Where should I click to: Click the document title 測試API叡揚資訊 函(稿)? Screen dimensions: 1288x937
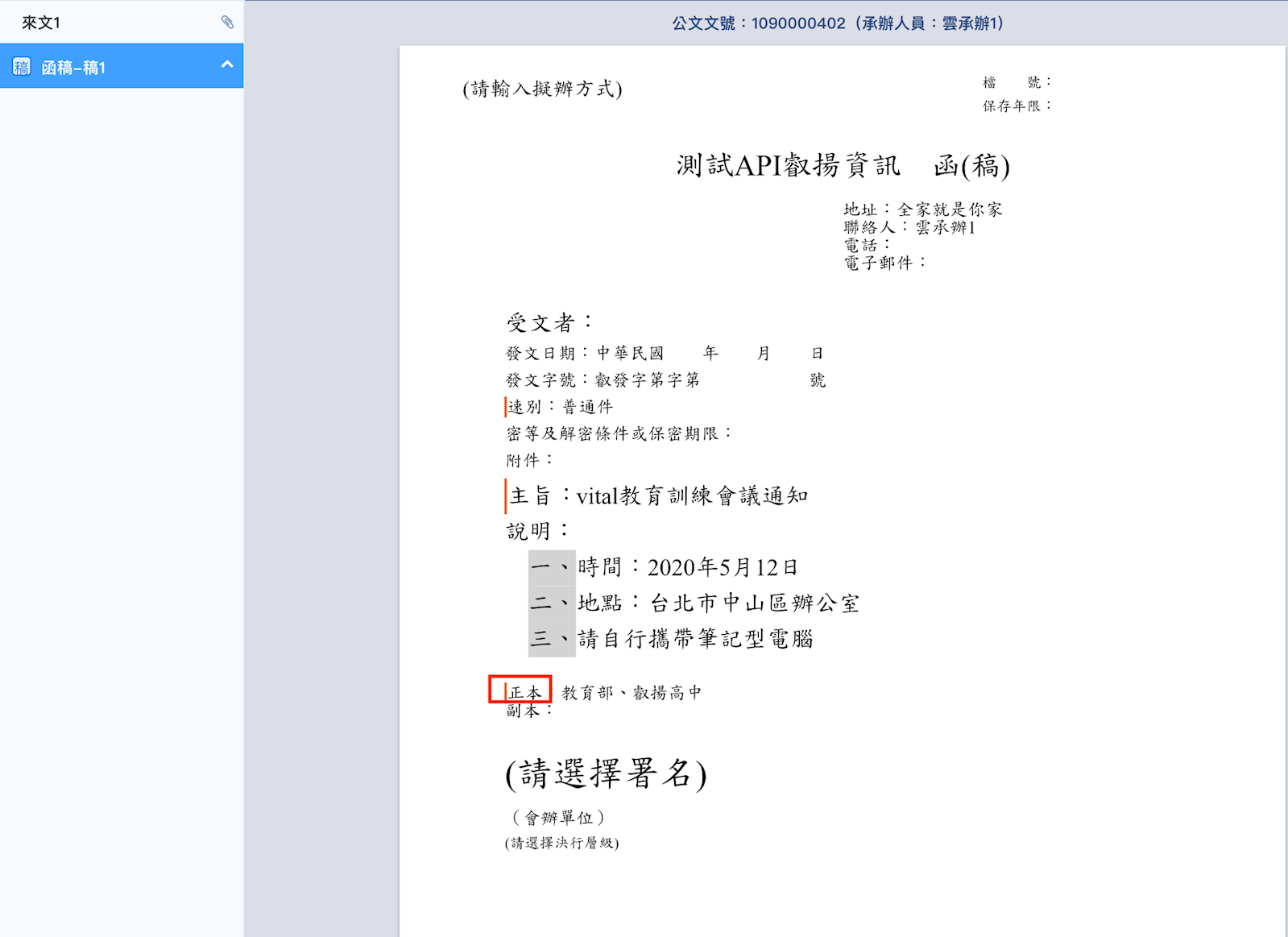[x=843, y=165]
